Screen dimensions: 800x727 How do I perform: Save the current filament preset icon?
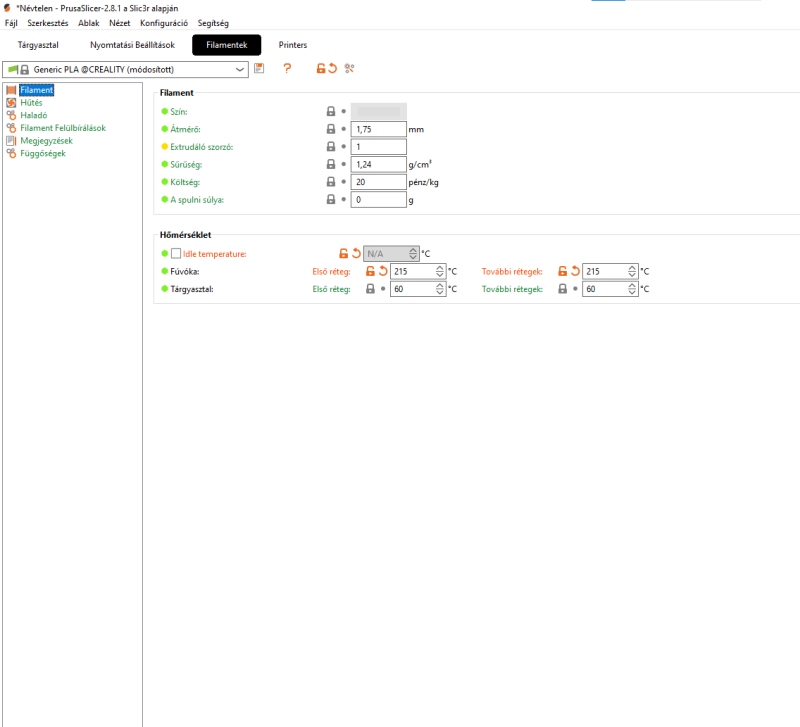tap(259, 68)
